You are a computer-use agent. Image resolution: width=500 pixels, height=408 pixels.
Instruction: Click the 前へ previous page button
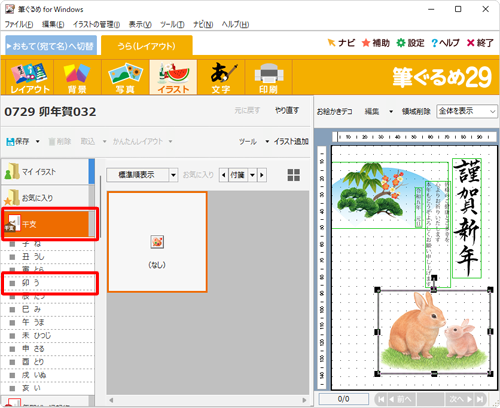(x=401, y=399)
